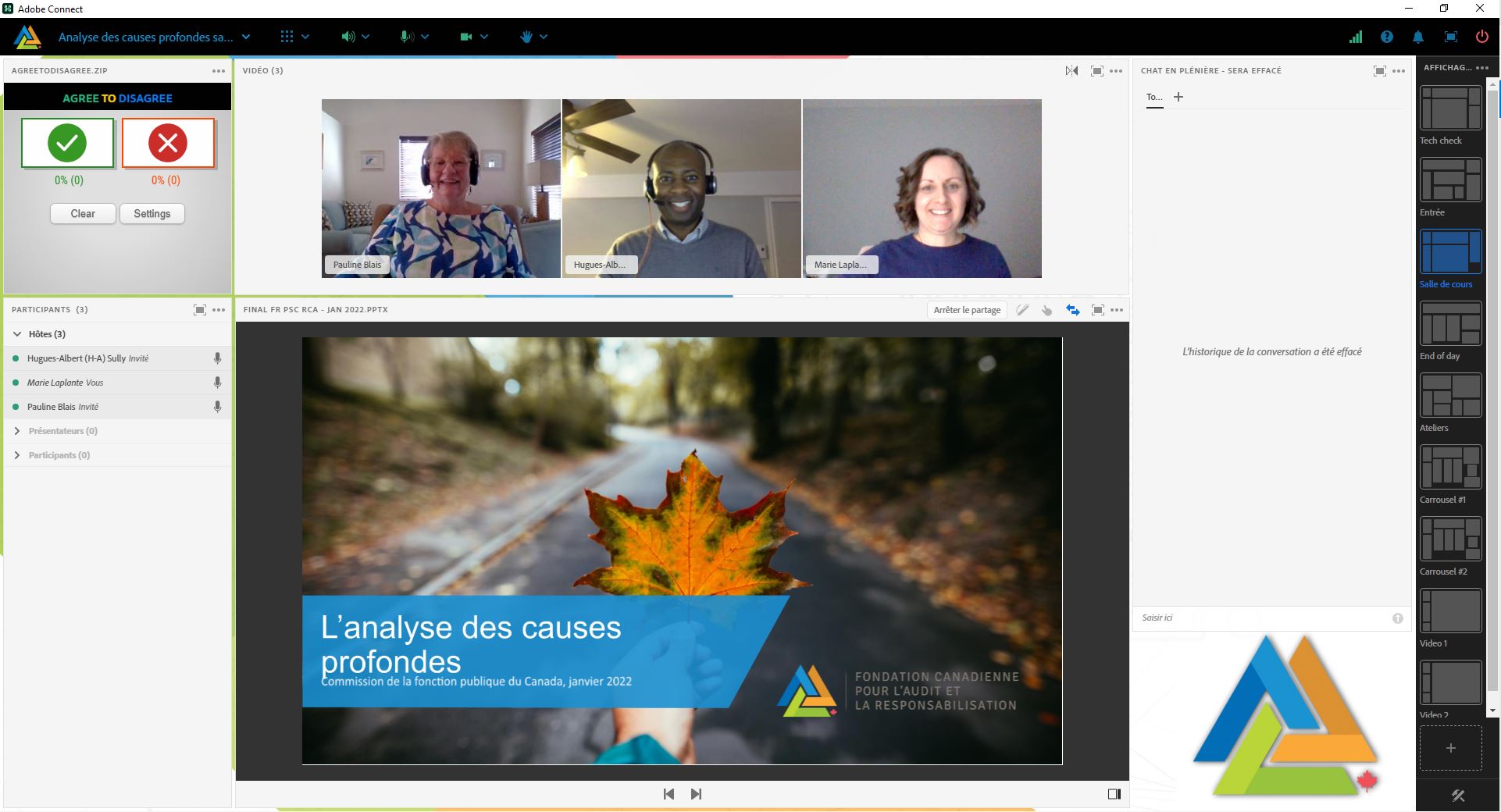Click Arrêter le partage button
This screenshot has height=812, width=1501.
[967, 310]
